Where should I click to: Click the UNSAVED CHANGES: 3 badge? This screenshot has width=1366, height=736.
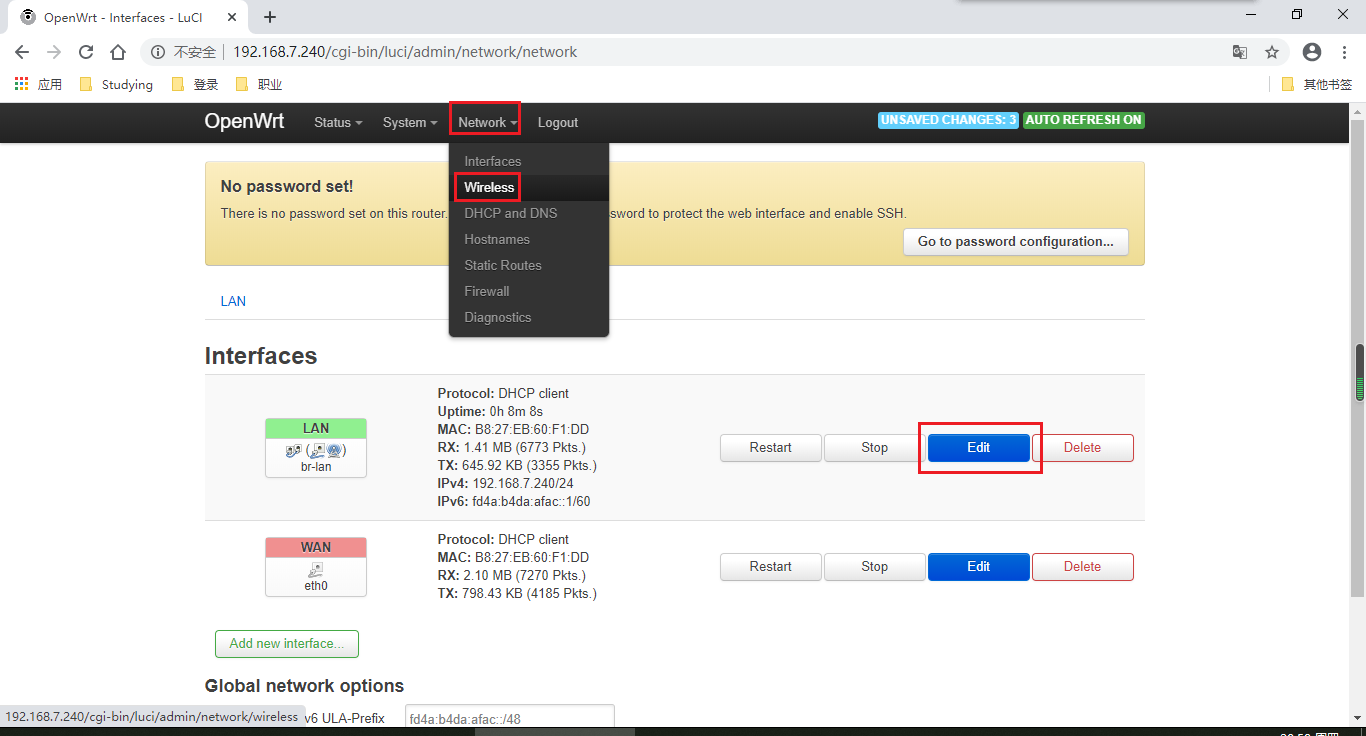coord(948,120)
